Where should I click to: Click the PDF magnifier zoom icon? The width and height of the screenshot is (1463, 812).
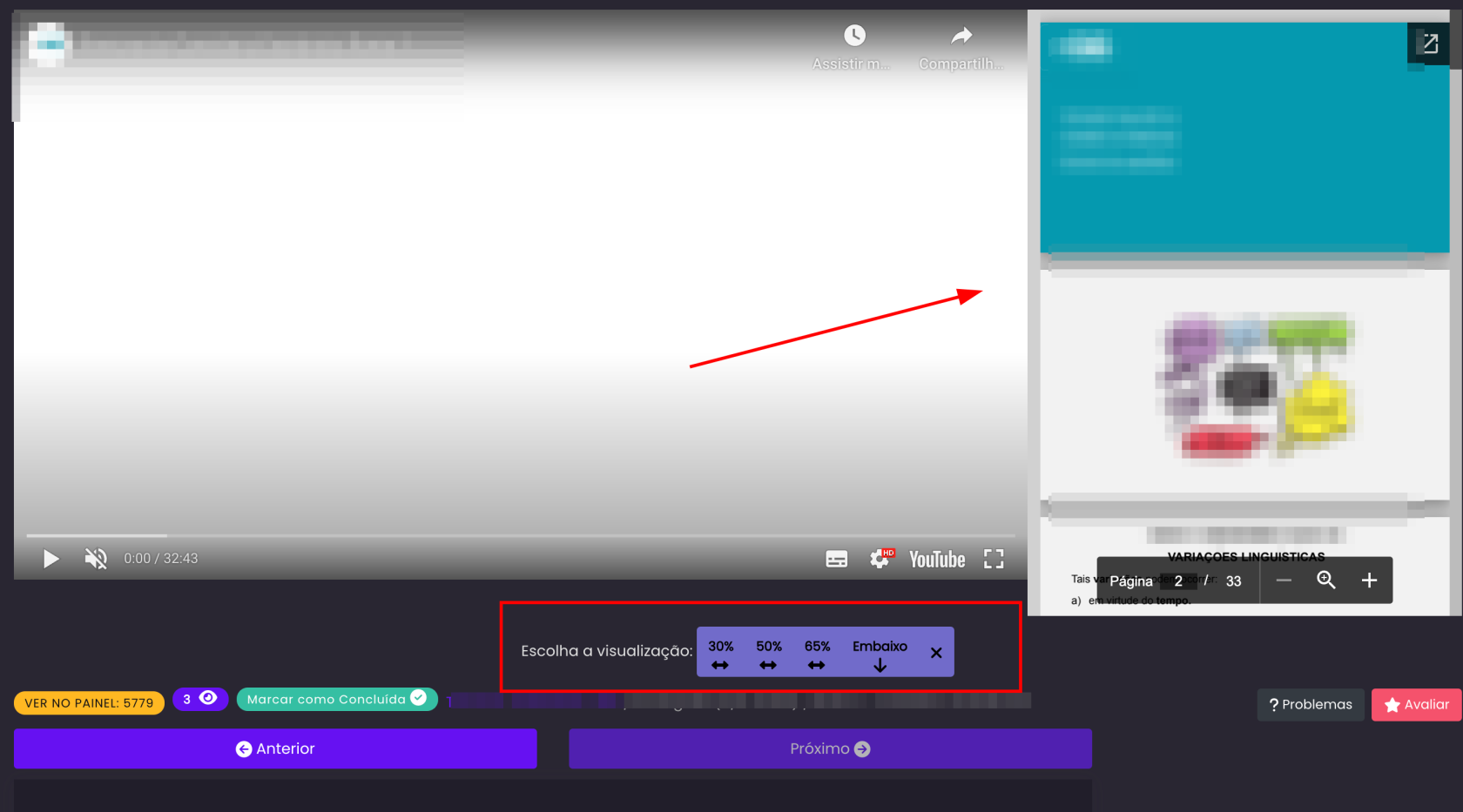[x=1325, y=580]
